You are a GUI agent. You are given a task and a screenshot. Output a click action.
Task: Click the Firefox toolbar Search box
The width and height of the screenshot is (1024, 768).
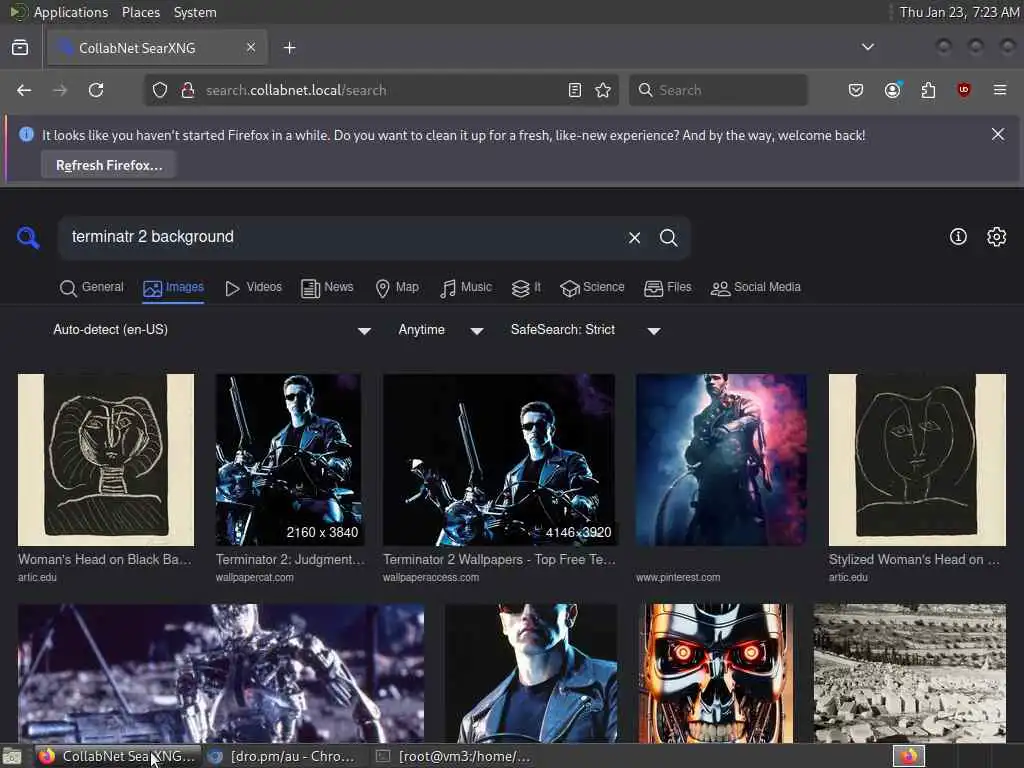click(718, 90)
